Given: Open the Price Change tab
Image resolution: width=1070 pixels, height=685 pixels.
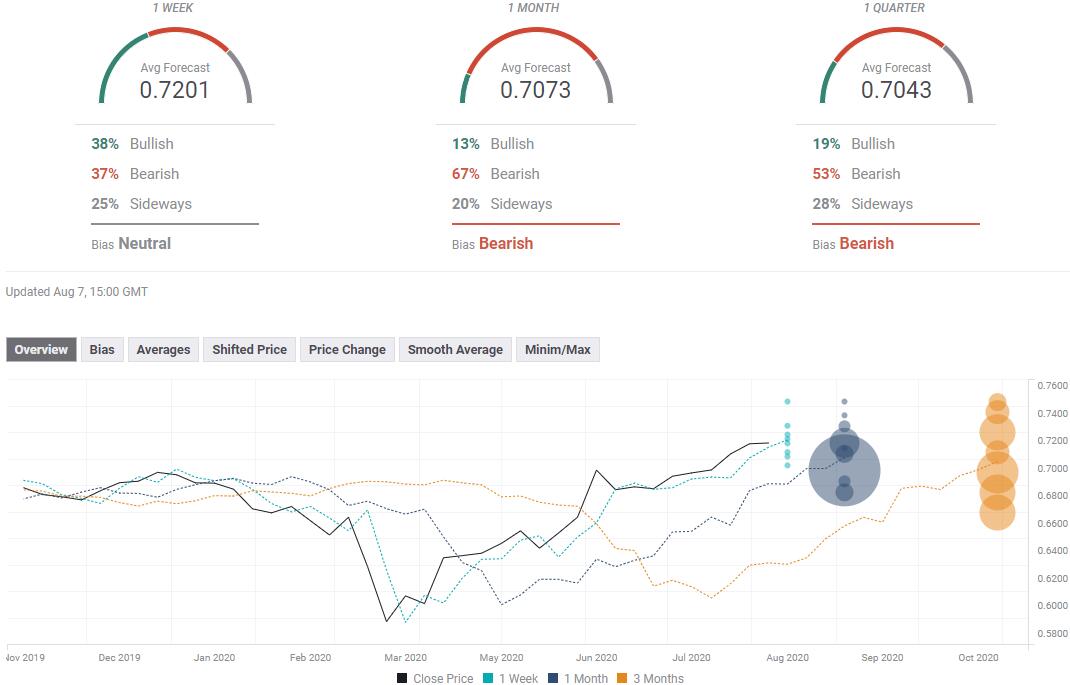Looking at the screenshot, I should click(347, 349).
